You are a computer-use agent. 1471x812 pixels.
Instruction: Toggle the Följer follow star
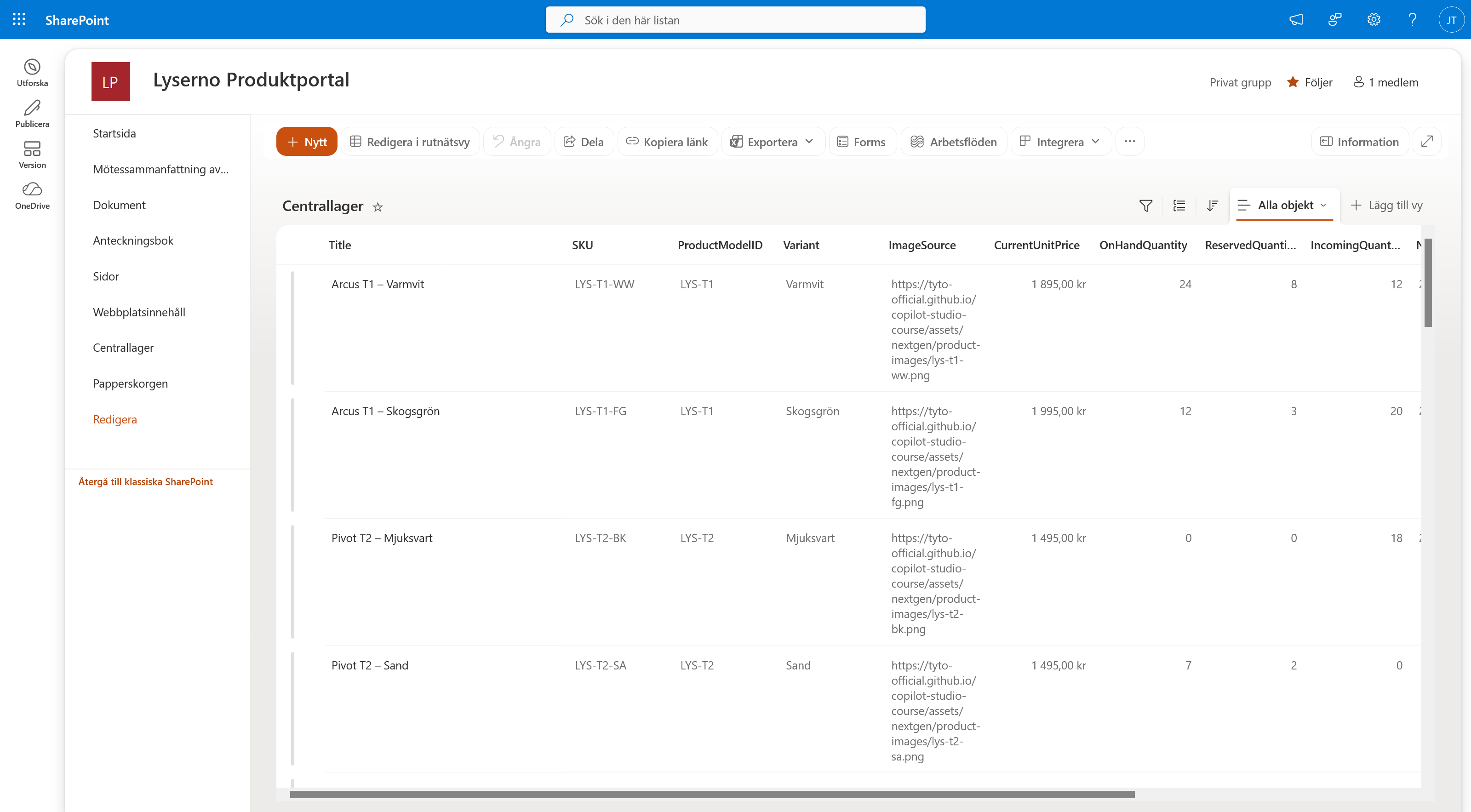tap(1293, 82)
